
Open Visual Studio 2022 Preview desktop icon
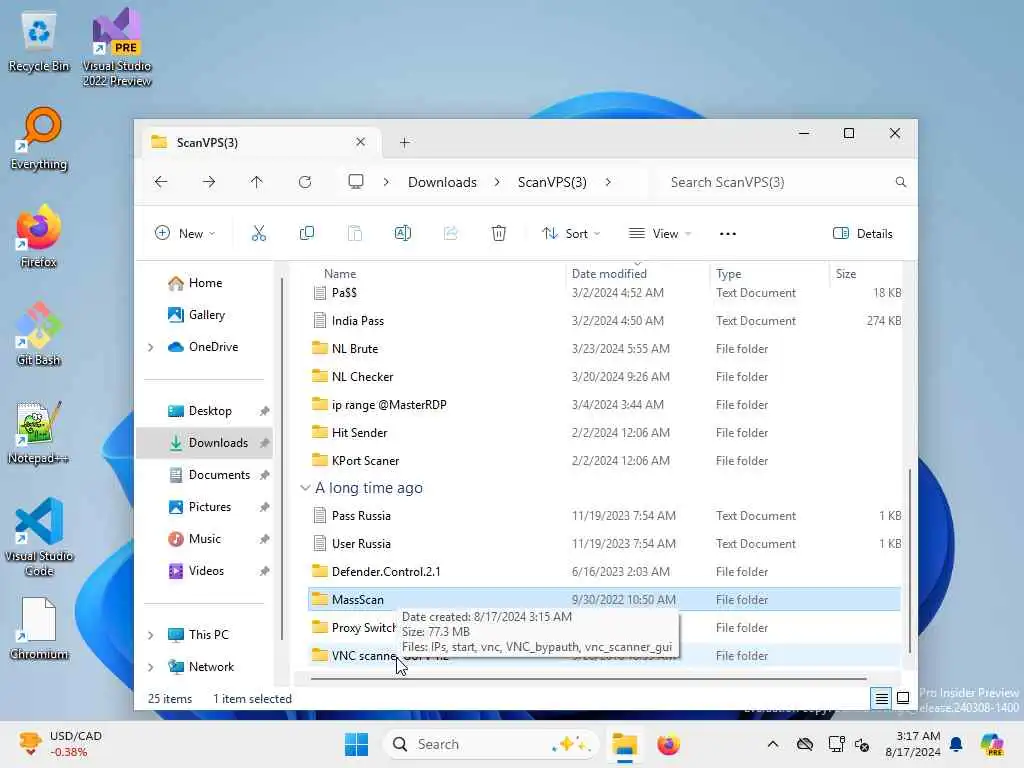pyautogui.click(x=117, y=47)
